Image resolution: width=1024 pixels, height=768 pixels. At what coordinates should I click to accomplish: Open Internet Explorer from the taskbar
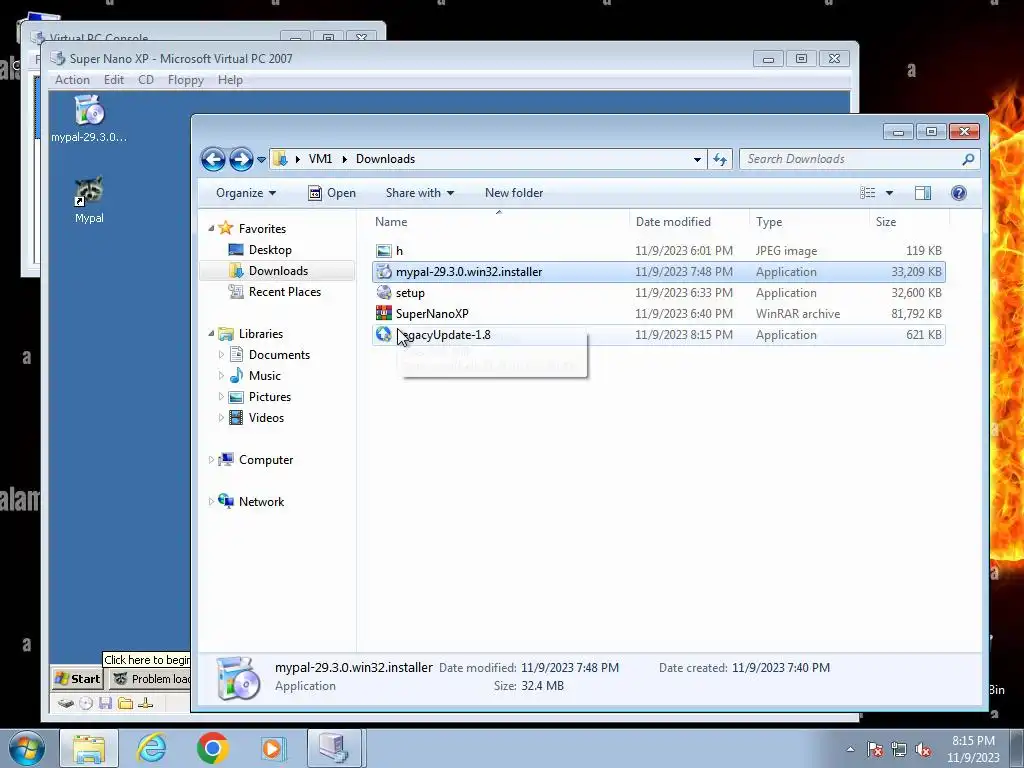point(152,748)
